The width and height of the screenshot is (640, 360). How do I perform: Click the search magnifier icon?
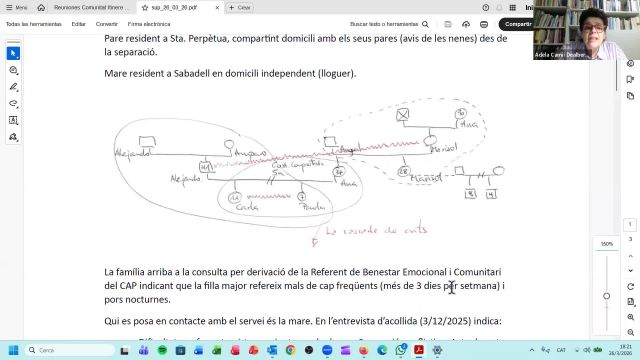(425, 24)
